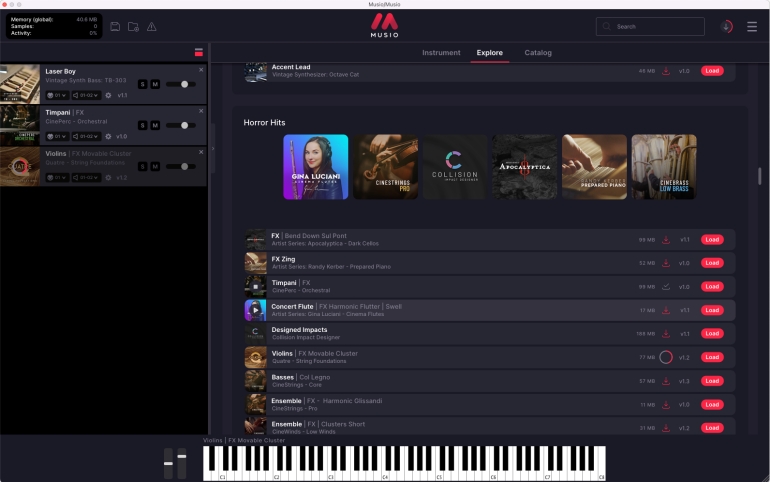Load Ensemble FX Harmonic Glissandi

click(712, 404)
